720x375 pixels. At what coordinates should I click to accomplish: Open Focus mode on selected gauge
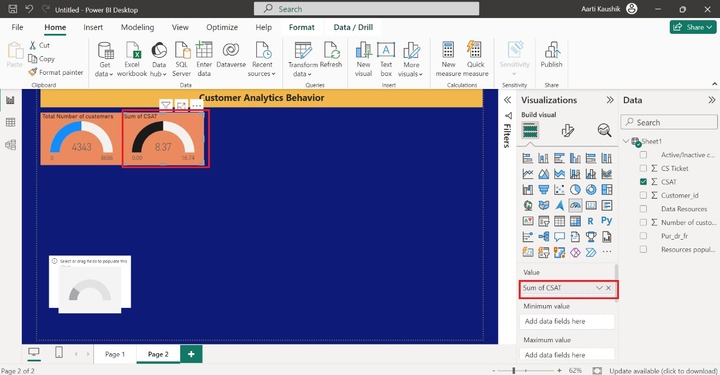coord(181,105)
